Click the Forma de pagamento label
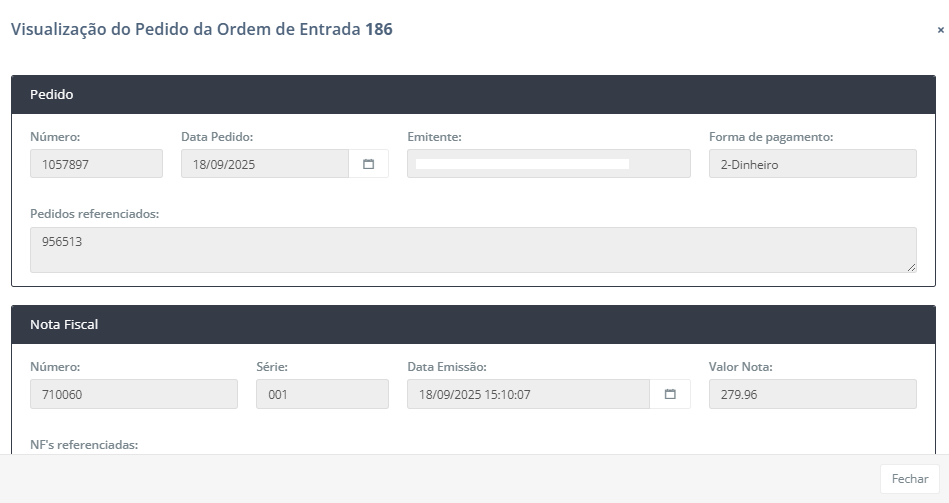This screenshot has width=949, height=503. 770,137
